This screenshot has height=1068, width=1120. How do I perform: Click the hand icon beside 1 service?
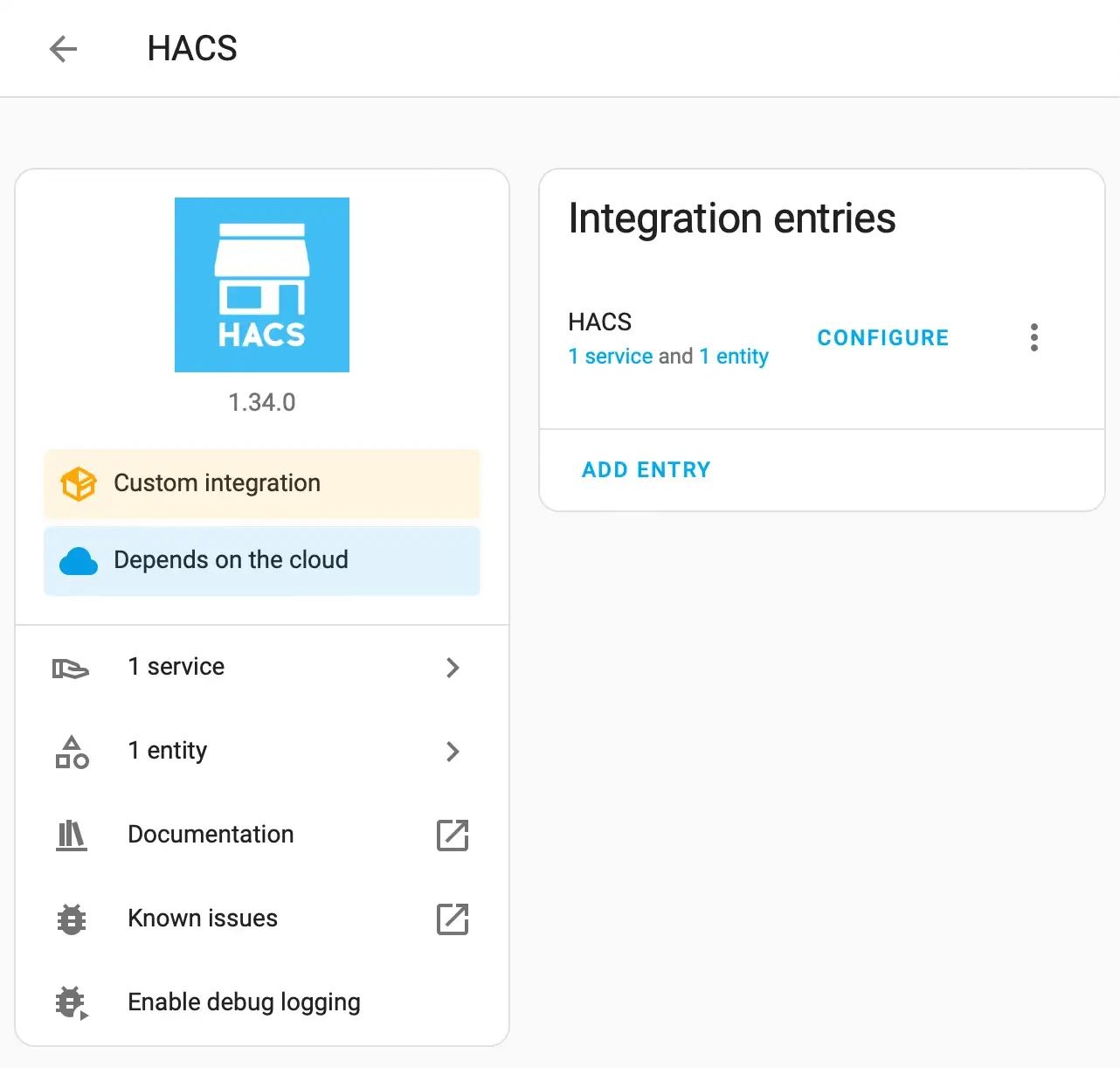[x=71, y=669]
